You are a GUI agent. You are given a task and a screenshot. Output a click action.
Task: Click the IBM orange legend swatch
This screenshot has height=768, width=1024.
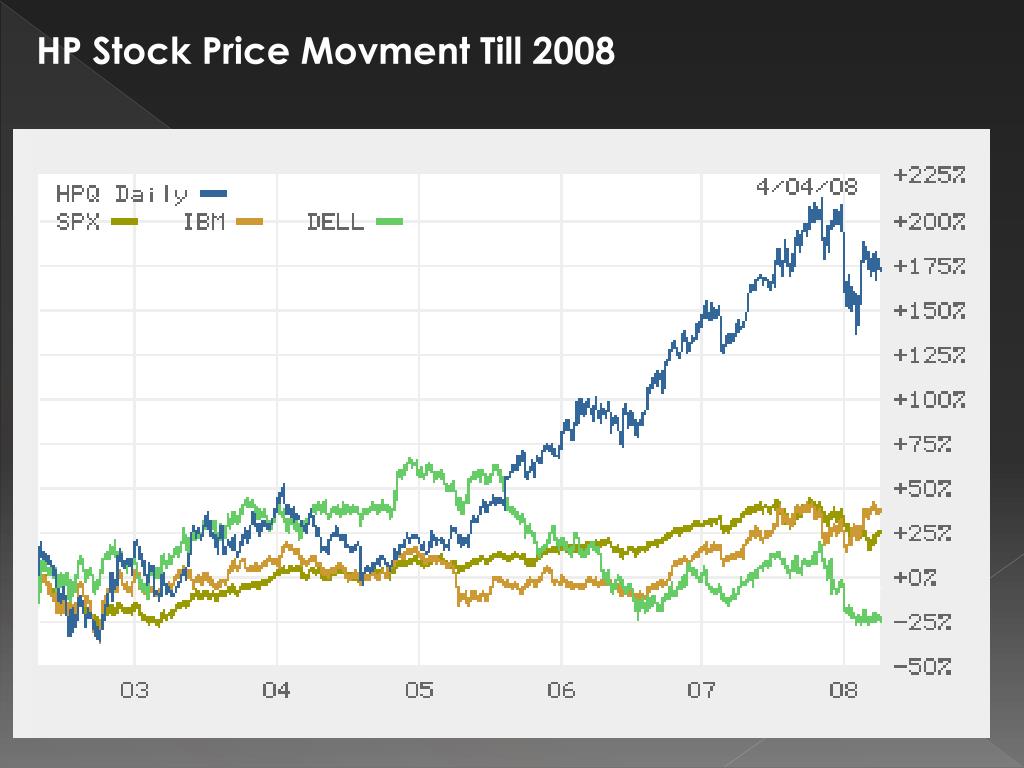249,222
